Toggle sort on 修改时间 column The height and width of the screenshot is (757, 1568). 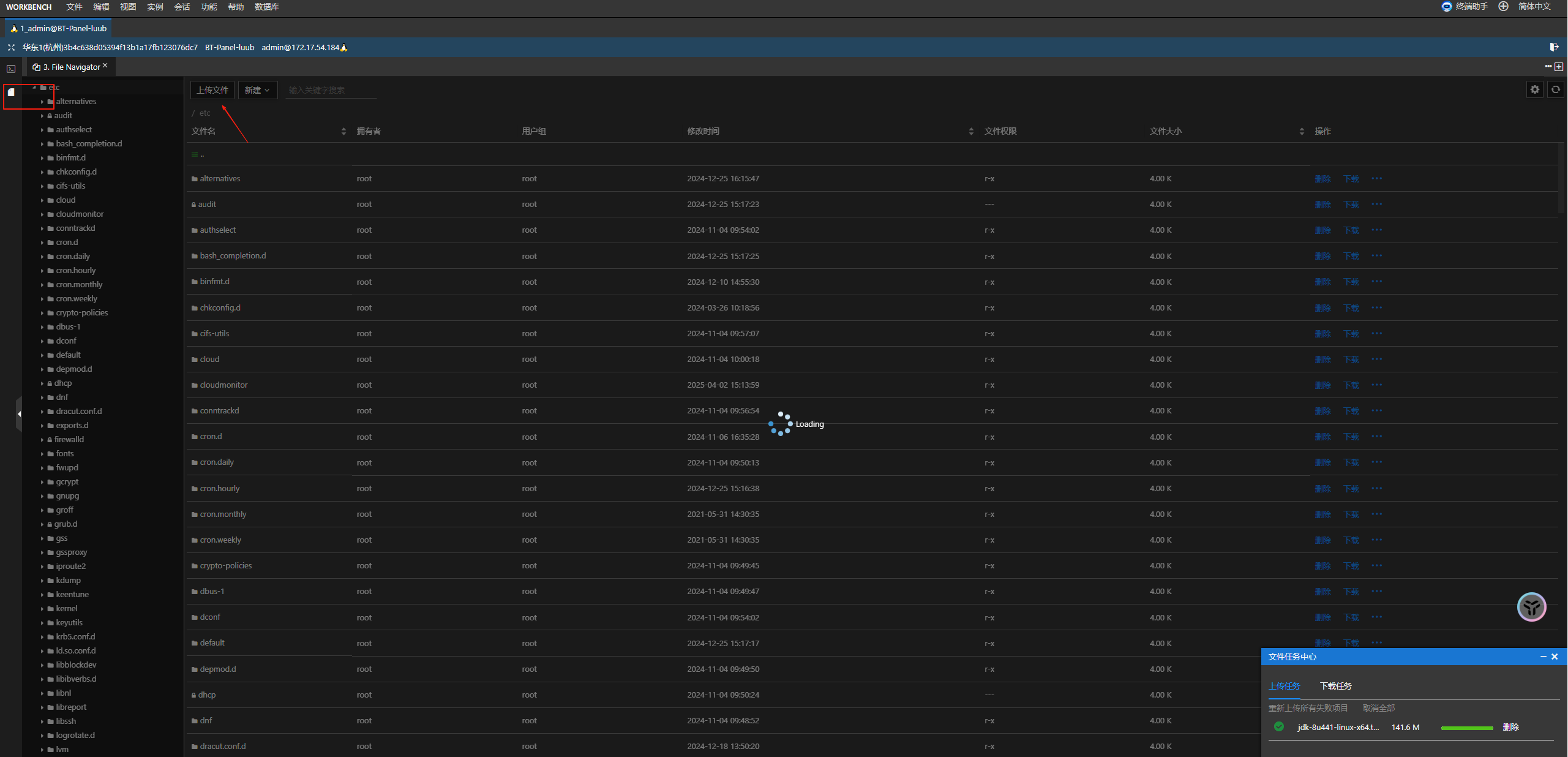pos(971,131)
